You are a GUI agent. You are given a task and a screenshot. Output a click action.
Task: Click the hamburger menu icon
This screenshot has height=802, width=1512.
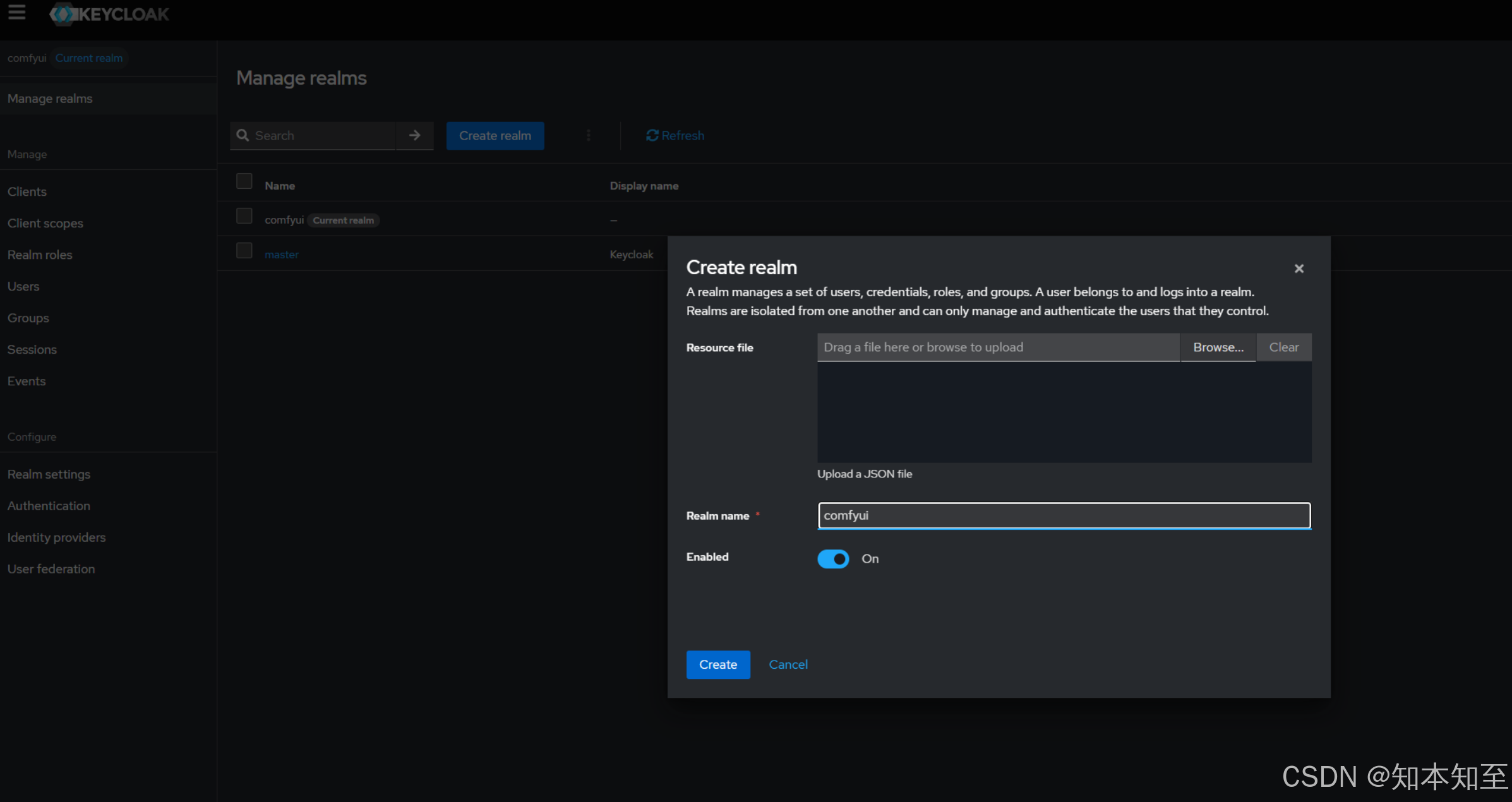pos(17,13)
